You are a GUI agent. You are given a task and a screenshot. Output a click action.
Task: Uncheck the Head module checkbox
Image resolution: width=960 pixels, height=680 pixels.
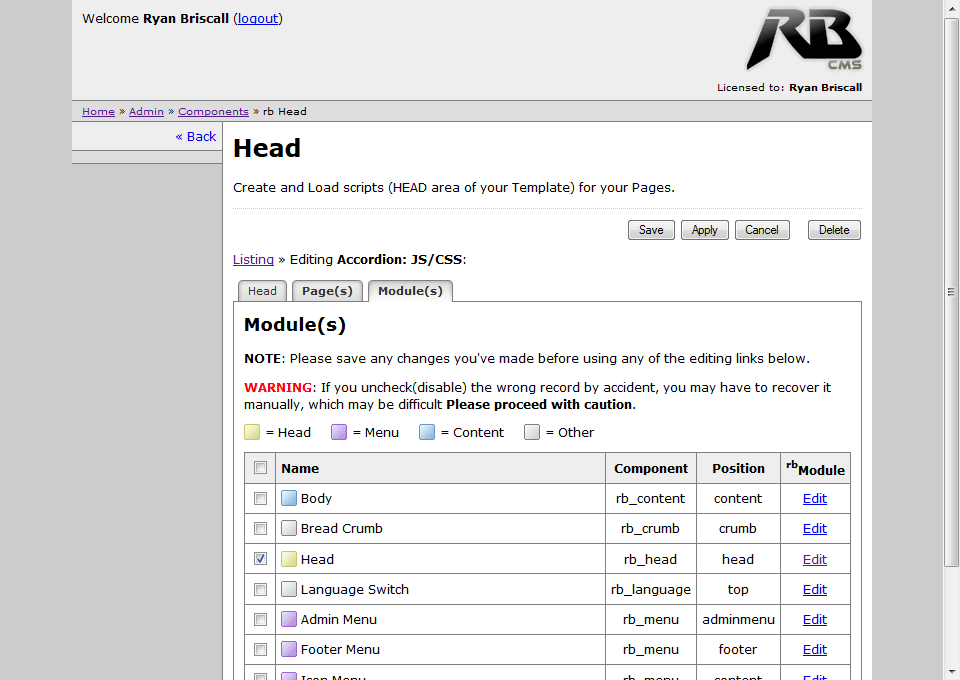tap(261, 559)
